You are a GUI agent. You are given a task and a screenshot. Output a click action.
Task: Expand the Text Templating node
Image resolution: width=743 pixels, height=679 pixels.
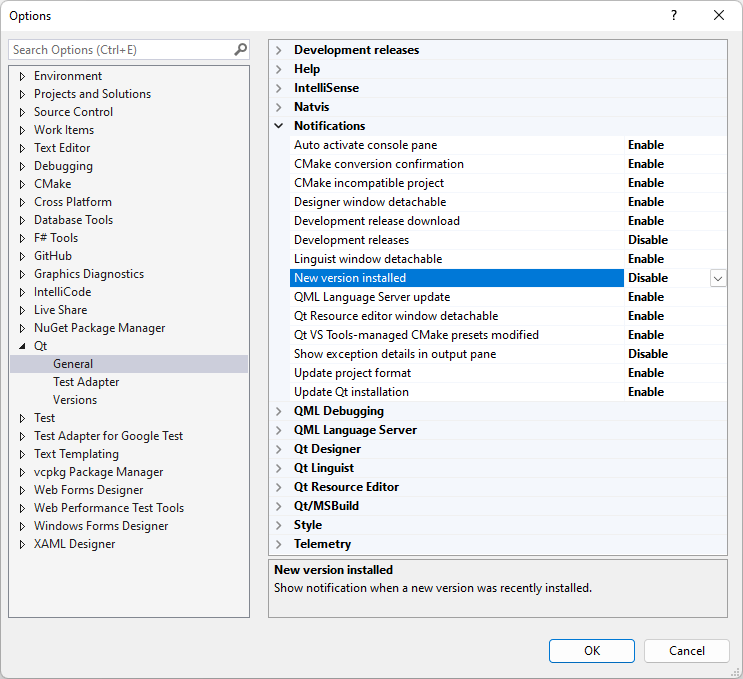(x=22, y=454)
